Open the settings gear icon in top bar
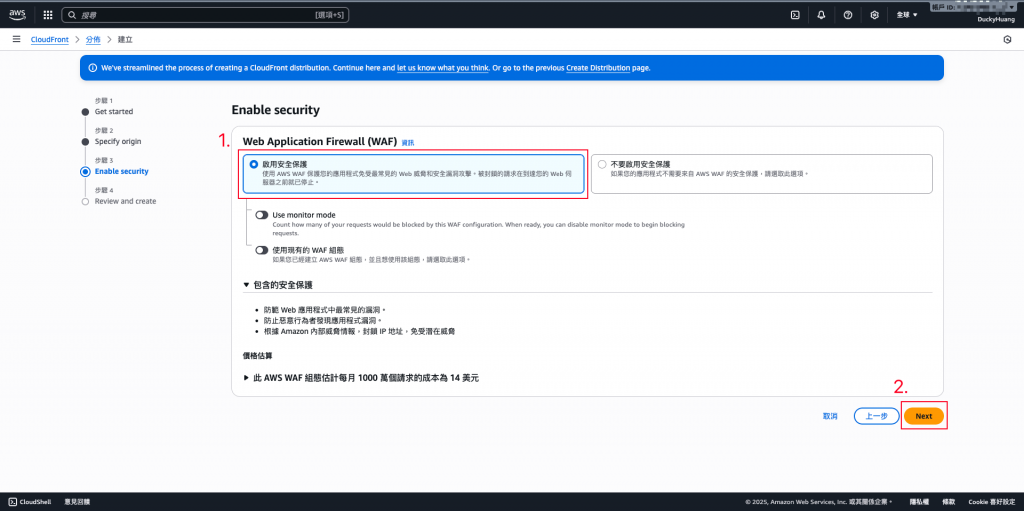 (874, 14)
